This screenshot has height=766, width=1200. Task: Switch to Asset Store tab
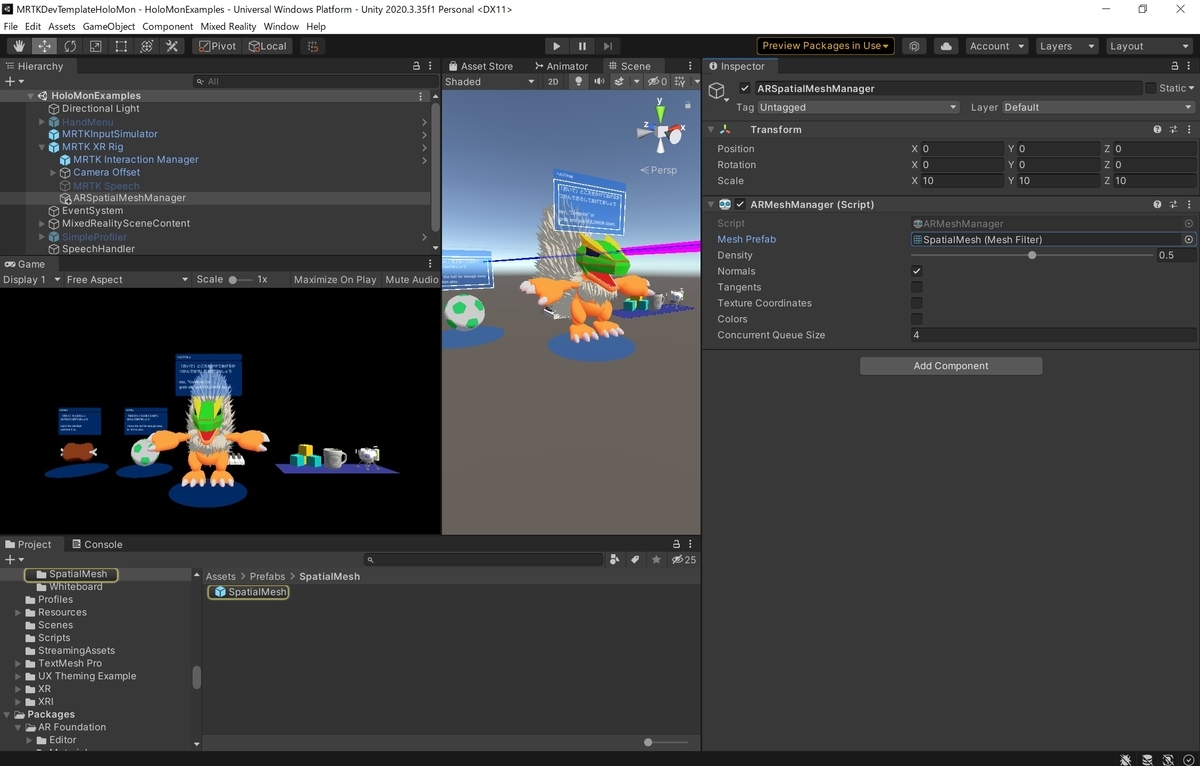[480, 66]
